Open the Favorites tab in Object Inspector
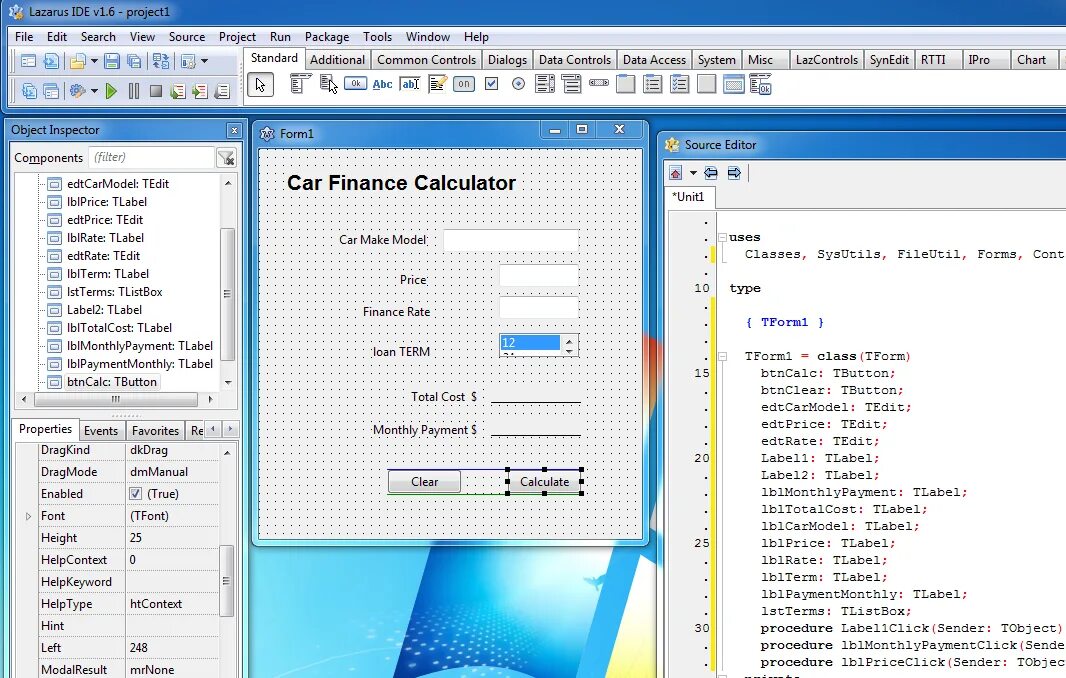This screenshot has height=678, width=1066. pos(155,430)
